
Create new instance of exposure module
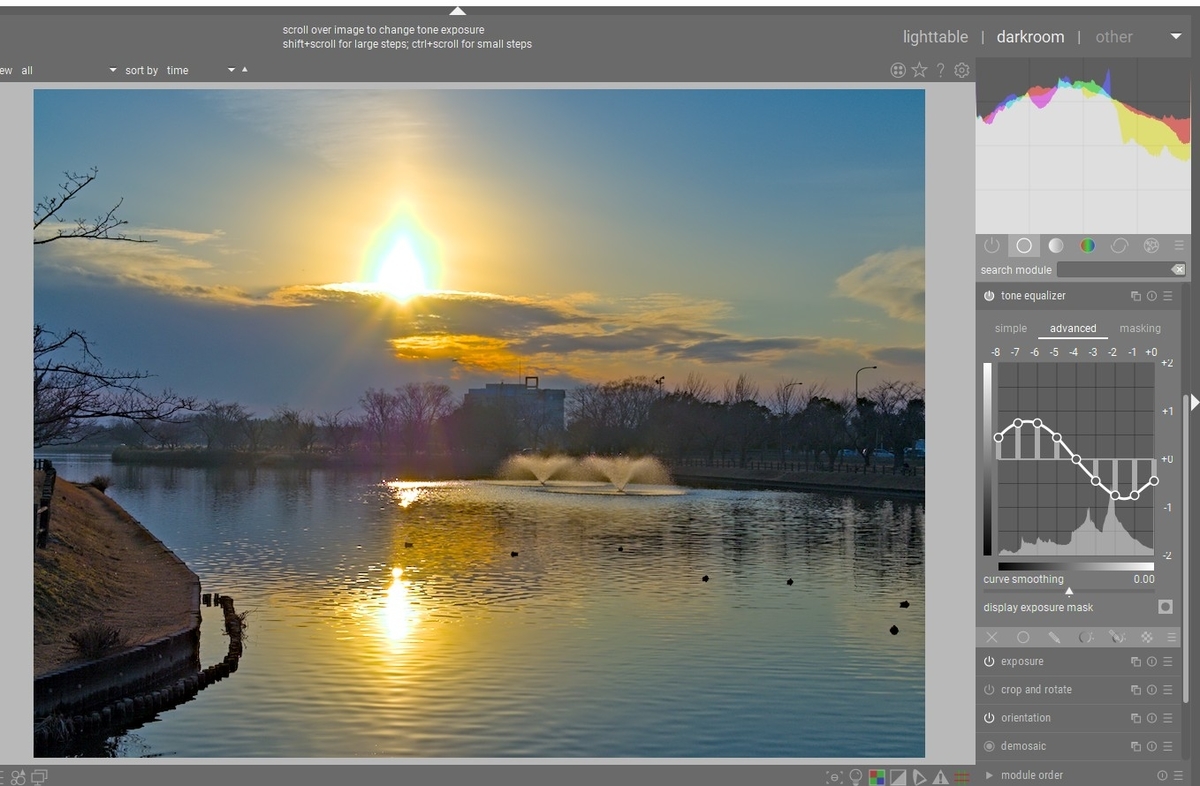(x=1136, y=662)
